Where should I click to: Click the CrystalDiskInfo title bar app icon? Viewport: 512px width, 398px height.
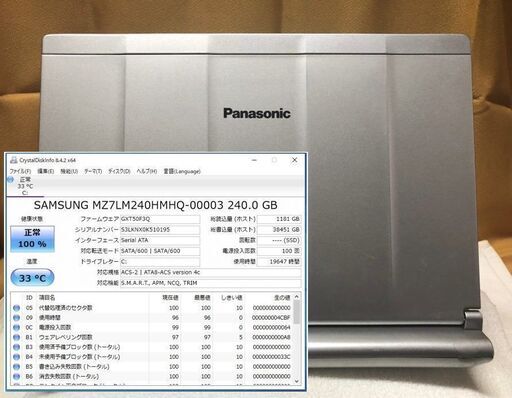[14, 160]
